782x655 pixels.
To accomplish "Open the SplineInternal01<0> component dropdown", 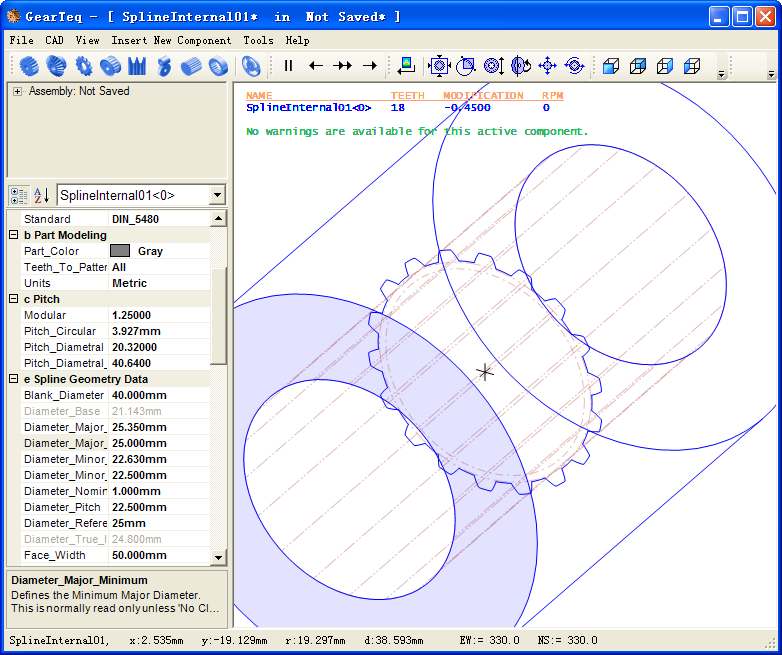I will click(x=217, y=195).
